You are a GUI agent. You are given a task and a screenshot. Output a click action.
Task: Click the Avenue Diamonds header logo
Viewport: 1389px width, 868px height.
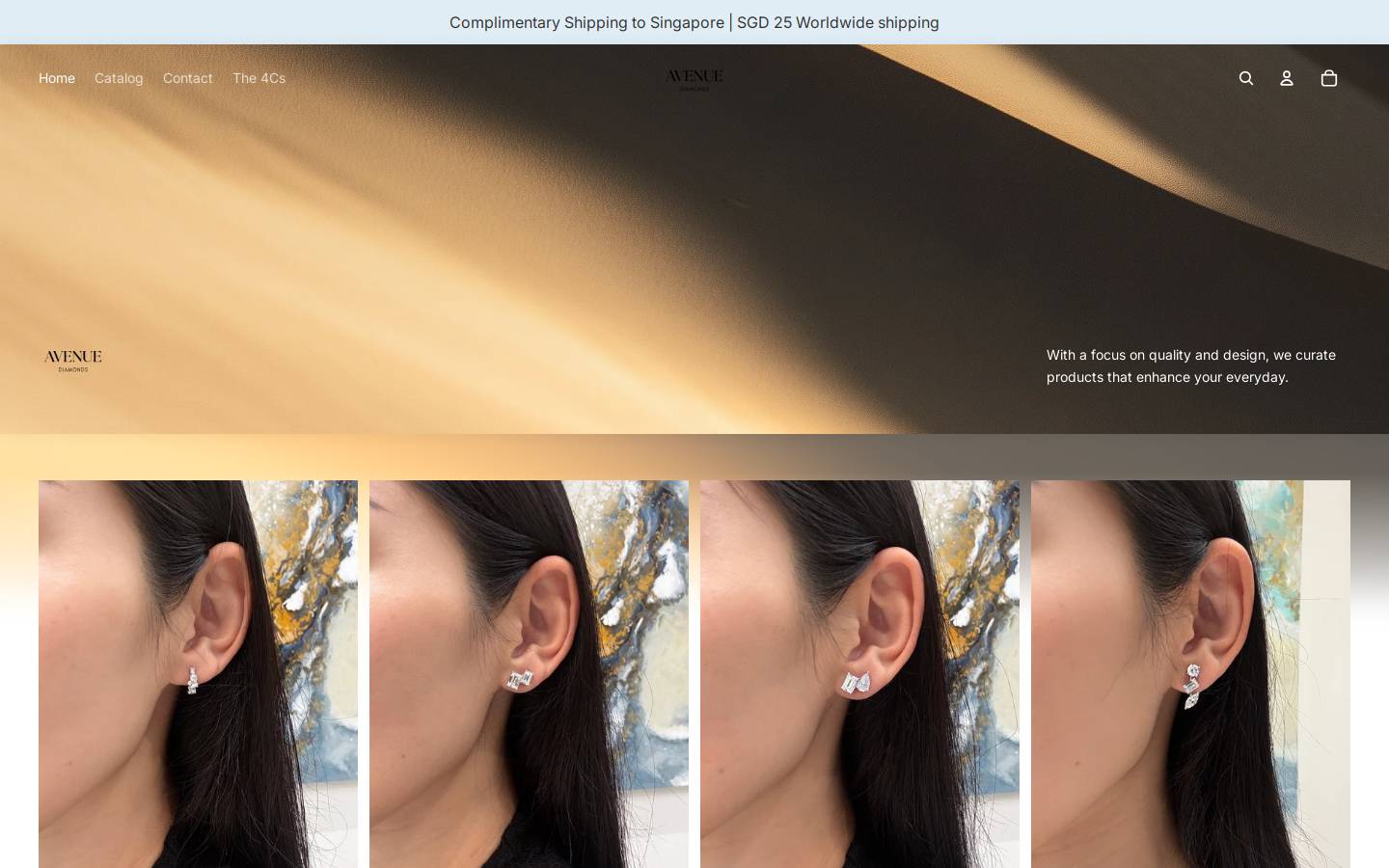coord(694,79)
